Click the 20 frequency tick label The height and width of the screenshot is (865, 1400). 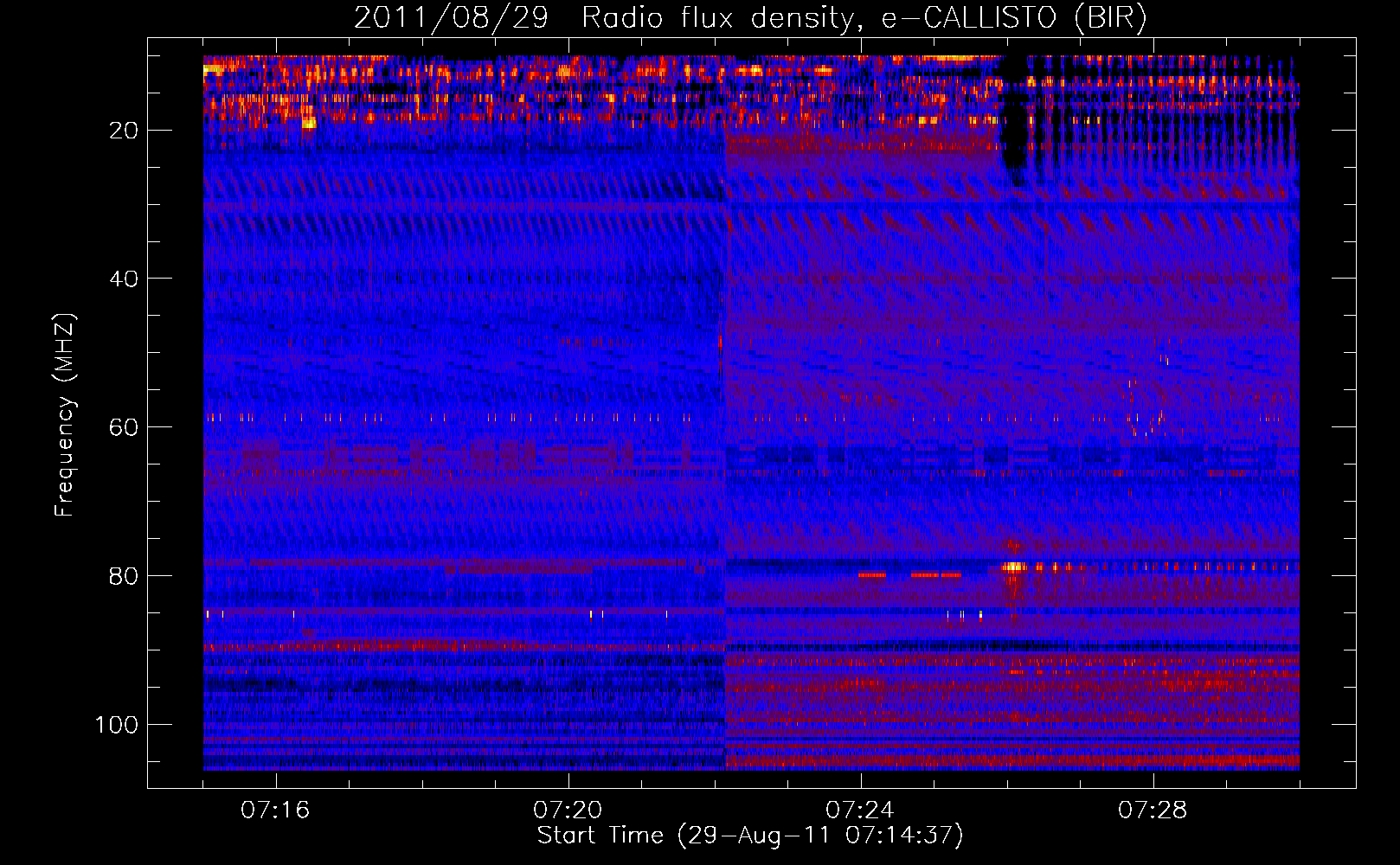(x=124, y=131)
